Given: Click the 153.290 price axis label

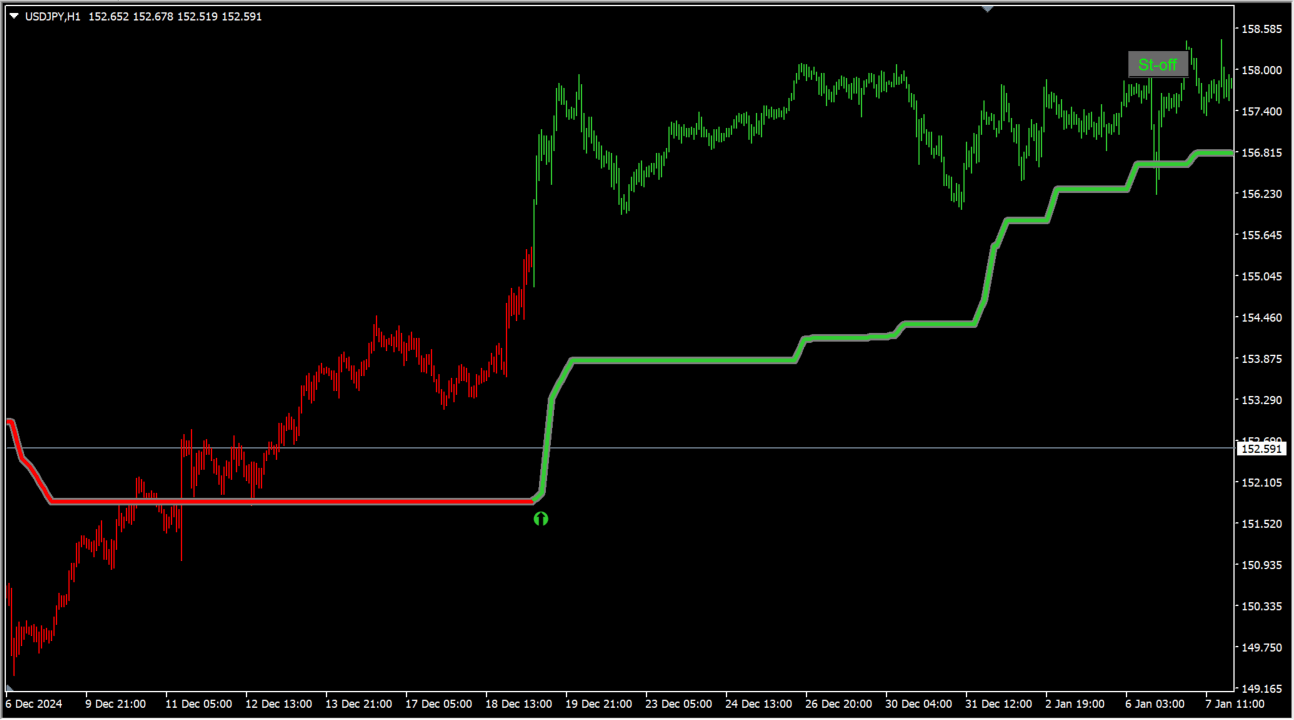Looking at the screenshot, I should coord(1261,400).
